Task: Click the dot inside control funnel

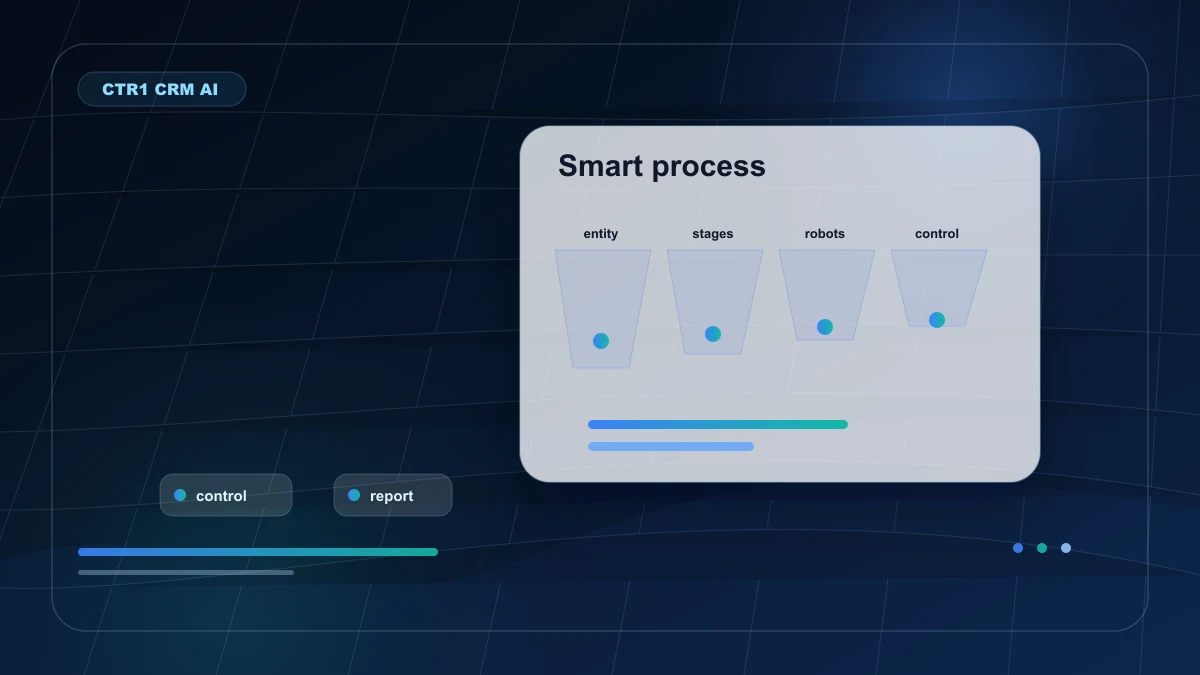Action: [937, 320]
